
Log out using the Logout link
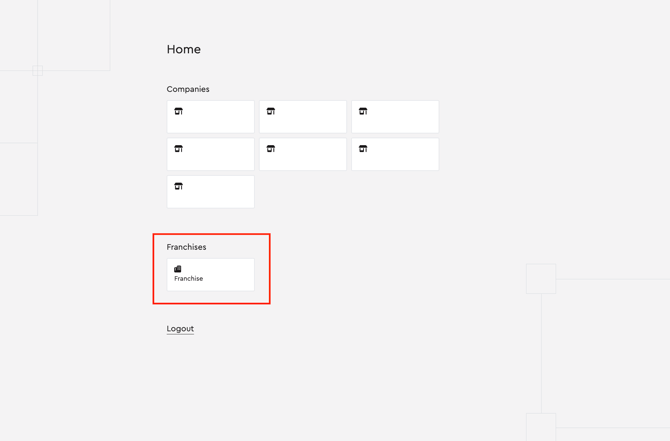tap(180, 328)
